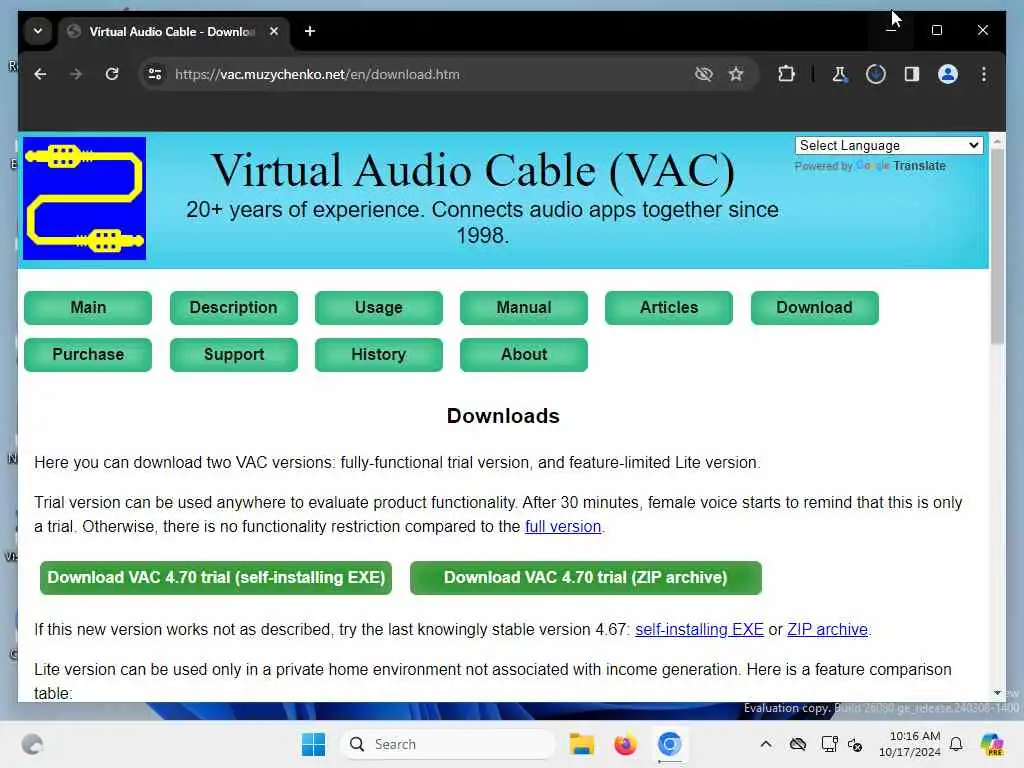Click the VAC yellow cable logo
This screenshot has height=768, width=1024.
84,199
